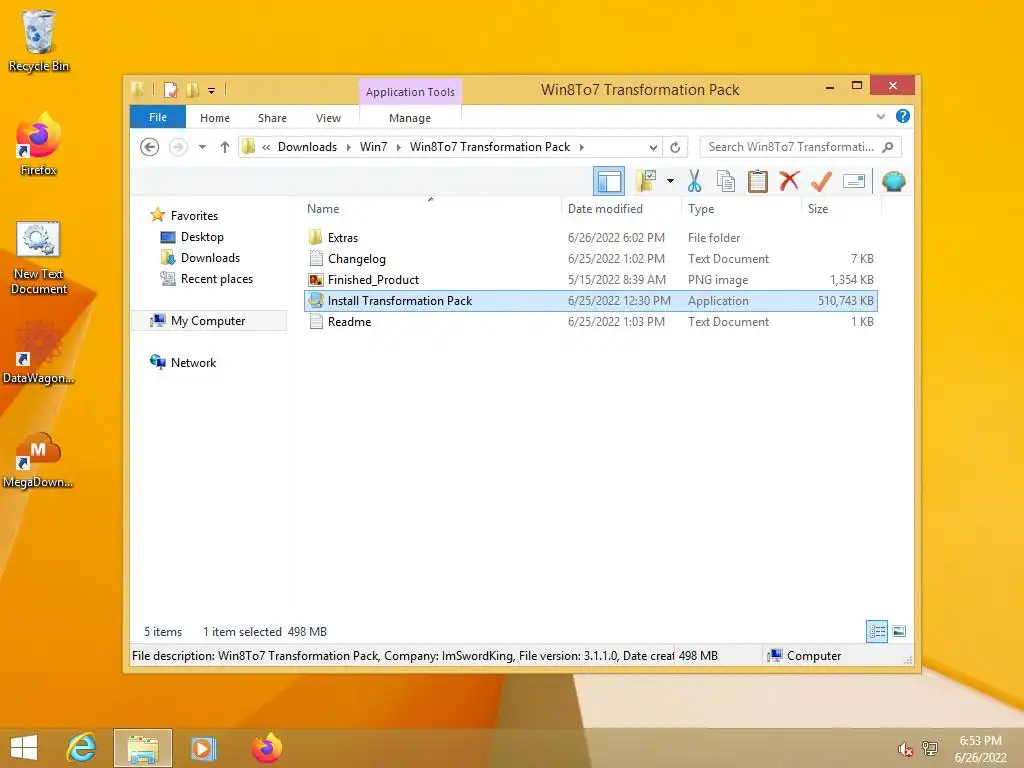Click the Forward navigation arrow

point(178,147)
